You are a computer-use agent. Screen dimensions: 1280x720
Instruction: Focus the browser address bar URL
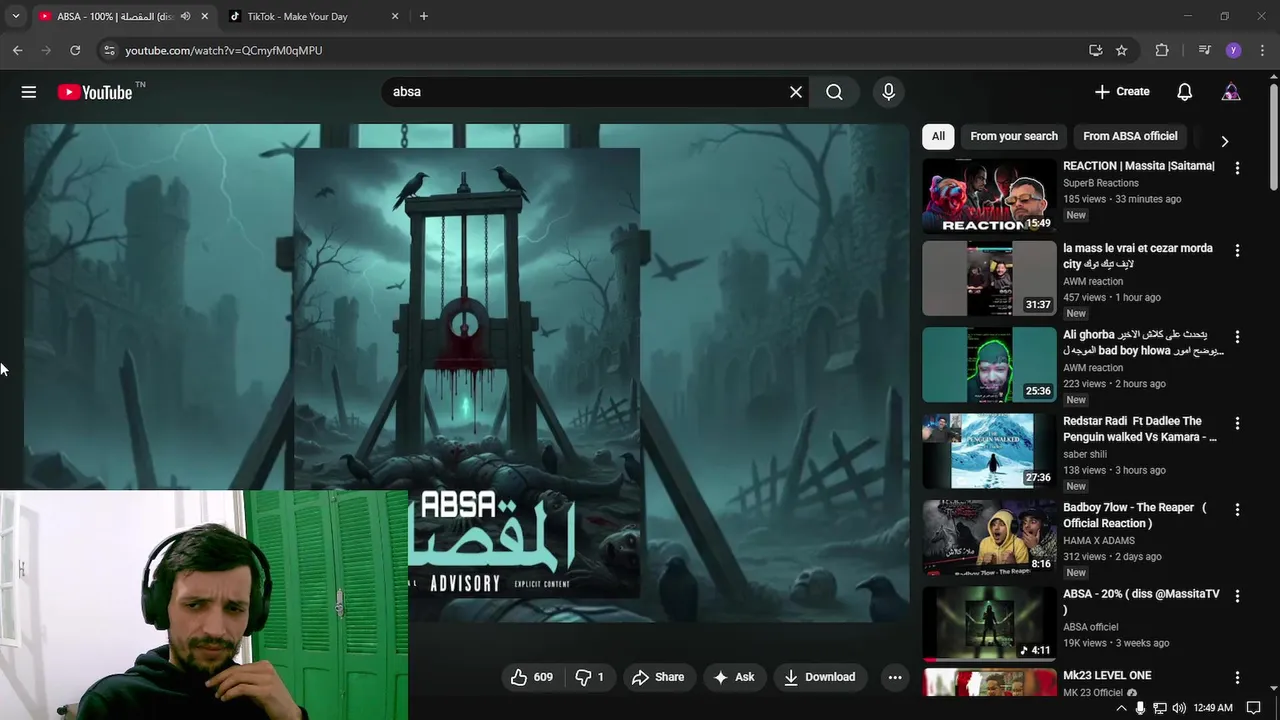click(x=224, y=50)
